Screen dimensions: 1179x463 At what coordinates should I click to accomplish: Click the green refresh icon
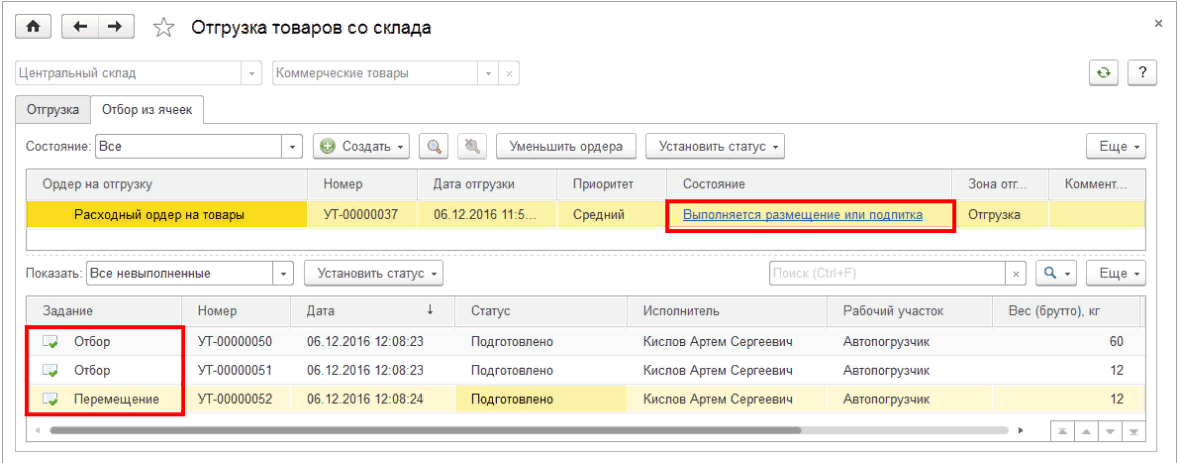(1103, 73)
